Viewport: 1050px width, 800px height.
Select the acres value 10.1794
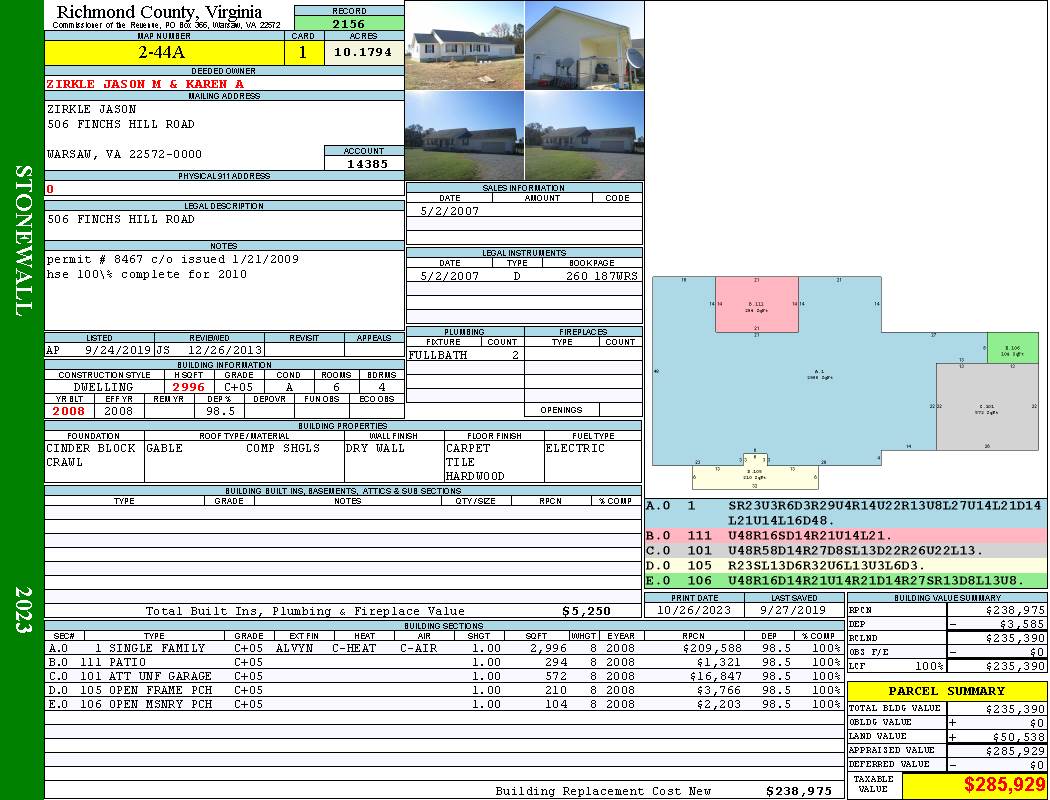(363, 53)
